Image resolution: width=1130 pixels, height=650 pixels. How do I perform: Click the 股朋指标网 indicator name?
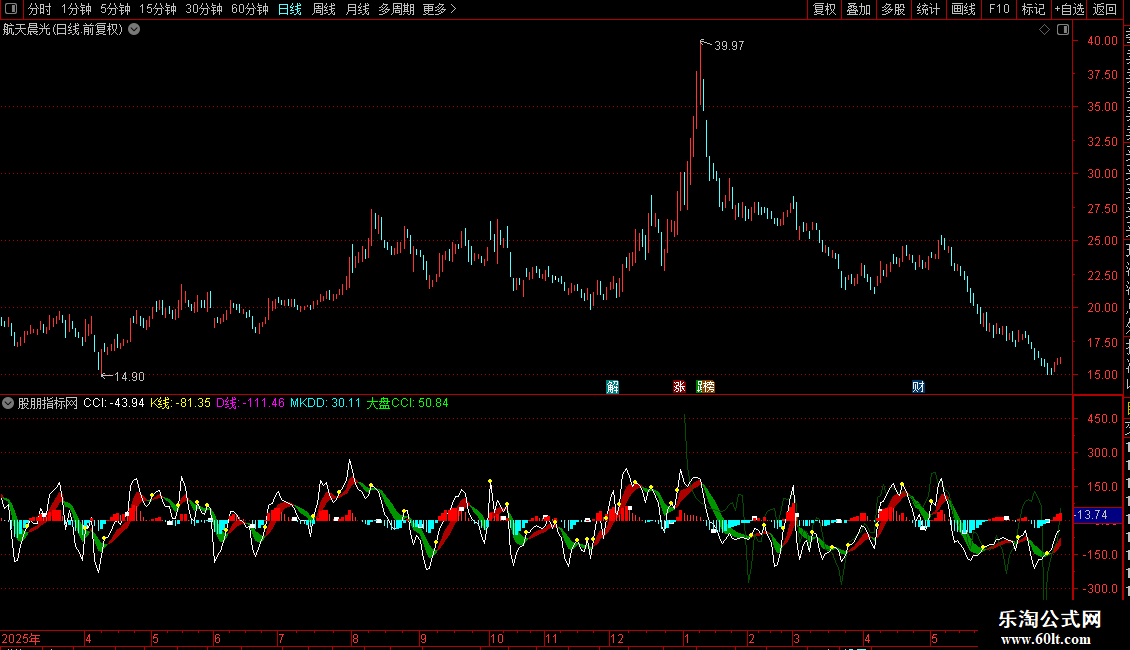tap(48, 403)
